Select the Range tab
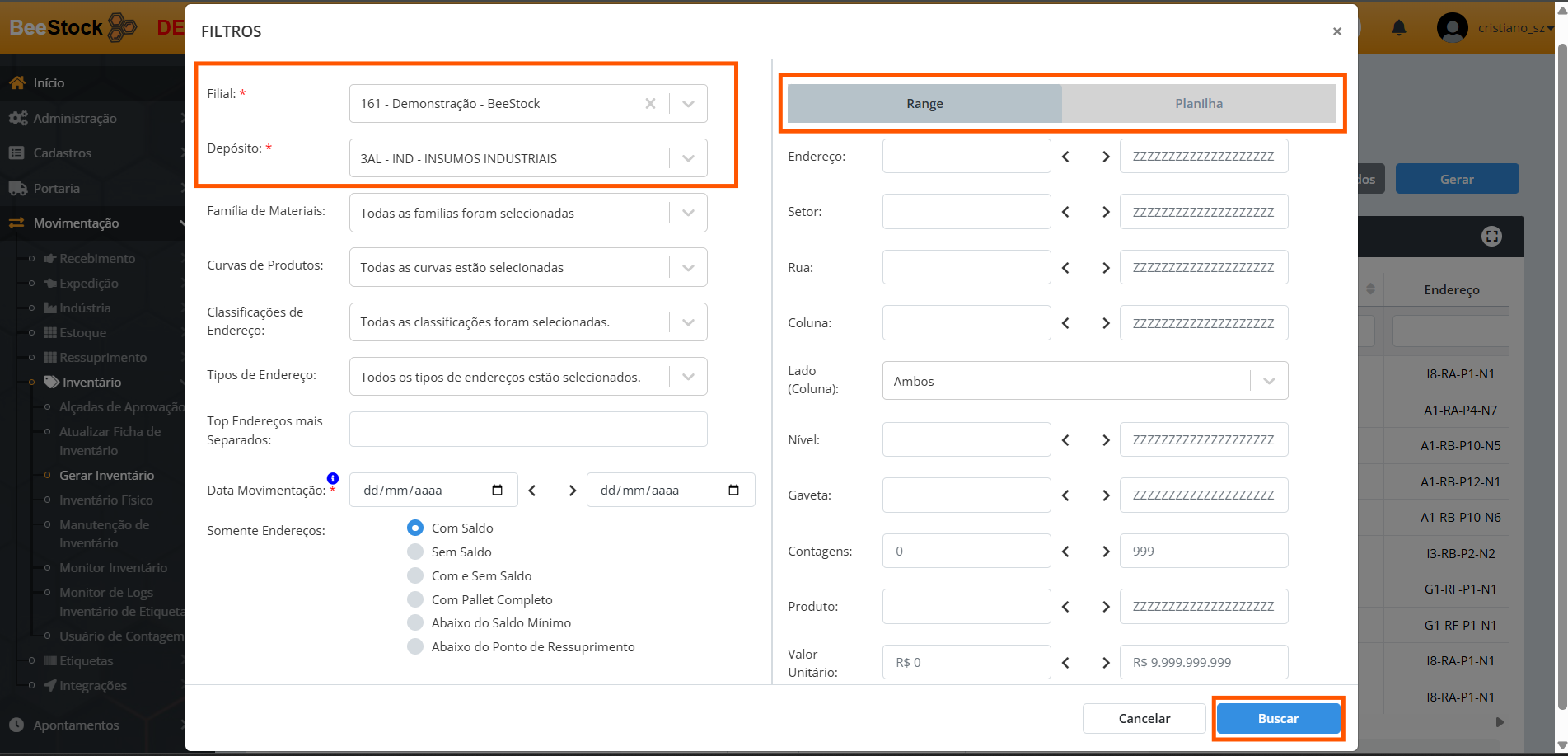 [x=924, y=104]
